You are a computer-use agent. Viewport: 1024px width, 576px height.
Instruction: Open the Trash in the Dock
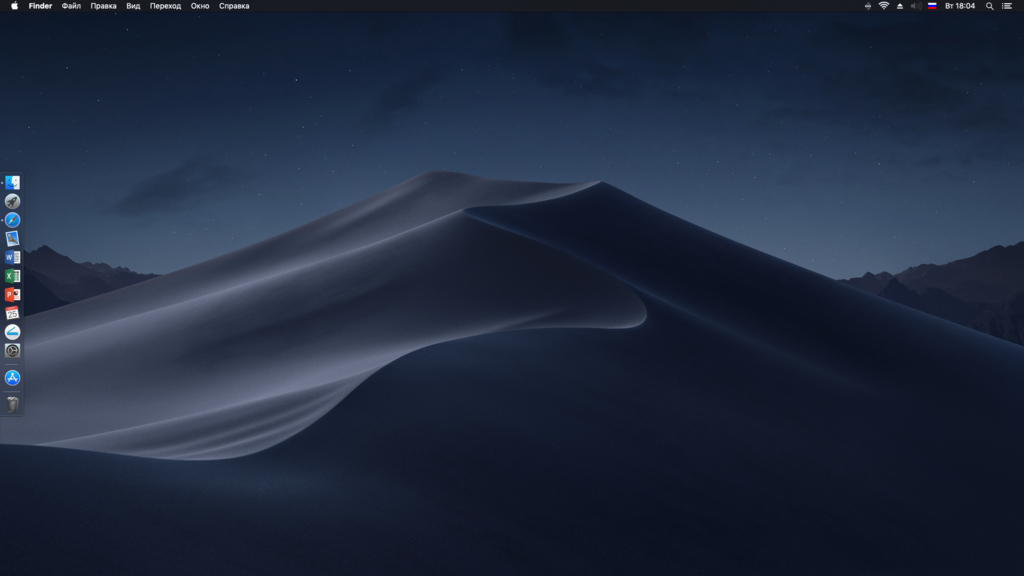point(12,404)
